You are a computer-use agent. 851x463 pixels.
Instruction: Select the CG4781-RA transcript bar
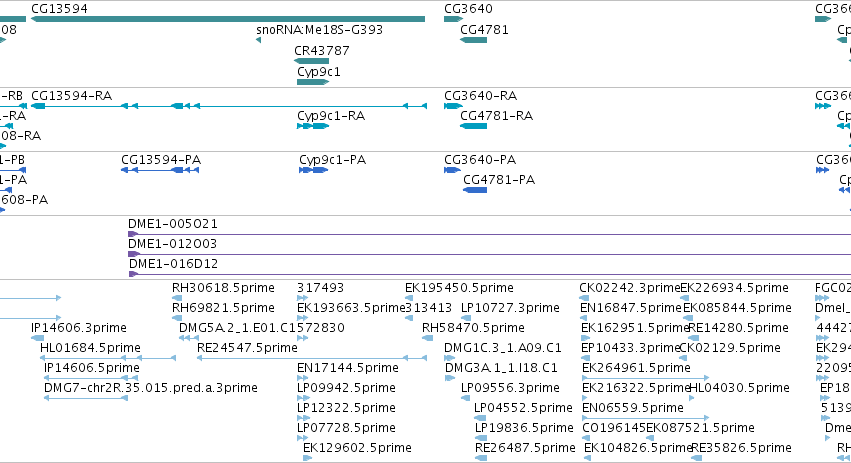coord(473,126)
